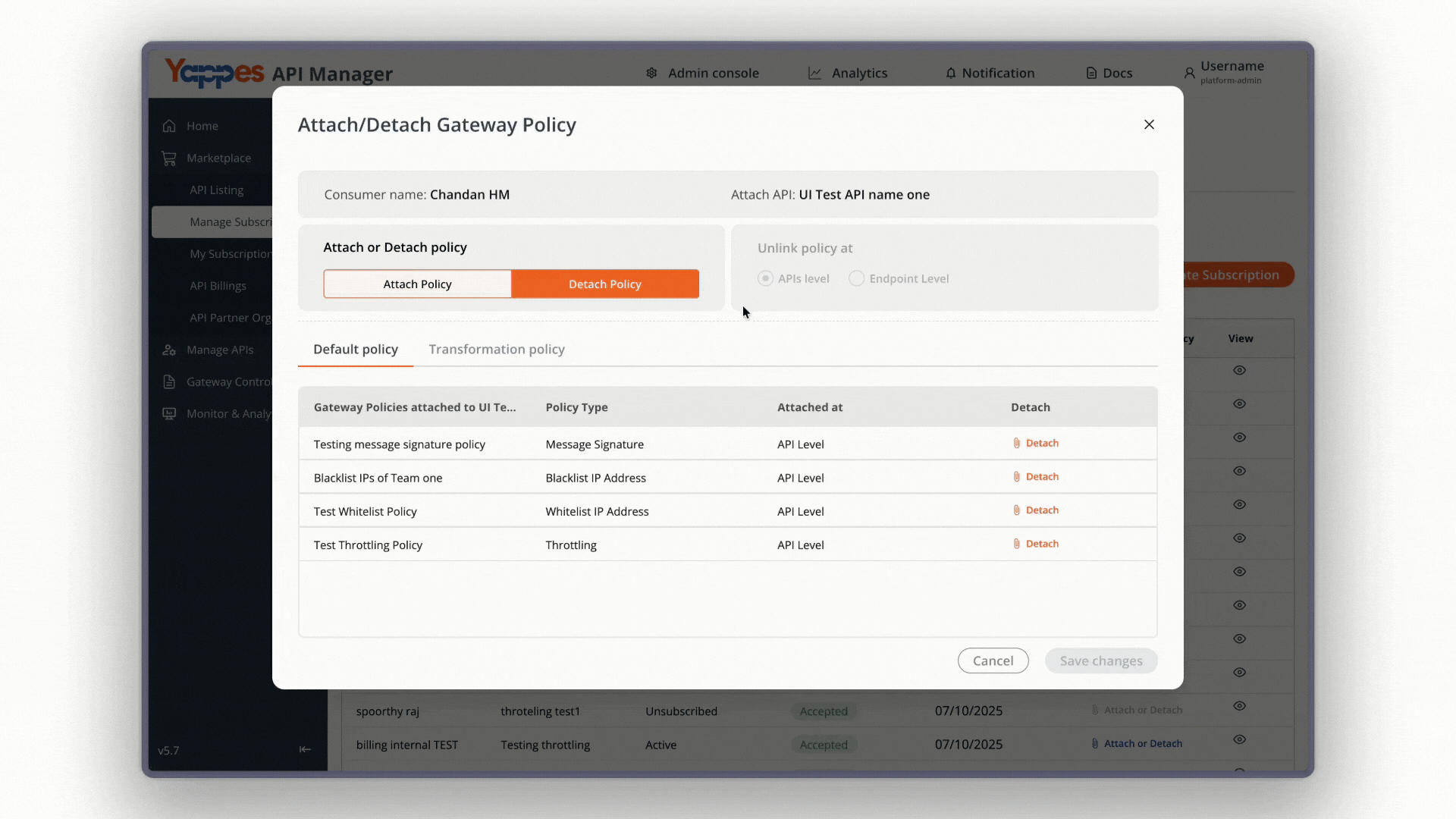Open the Admin console gear icon
Image resolution: width=1456 pixels, height=819 pixels.
pos(651,73)
